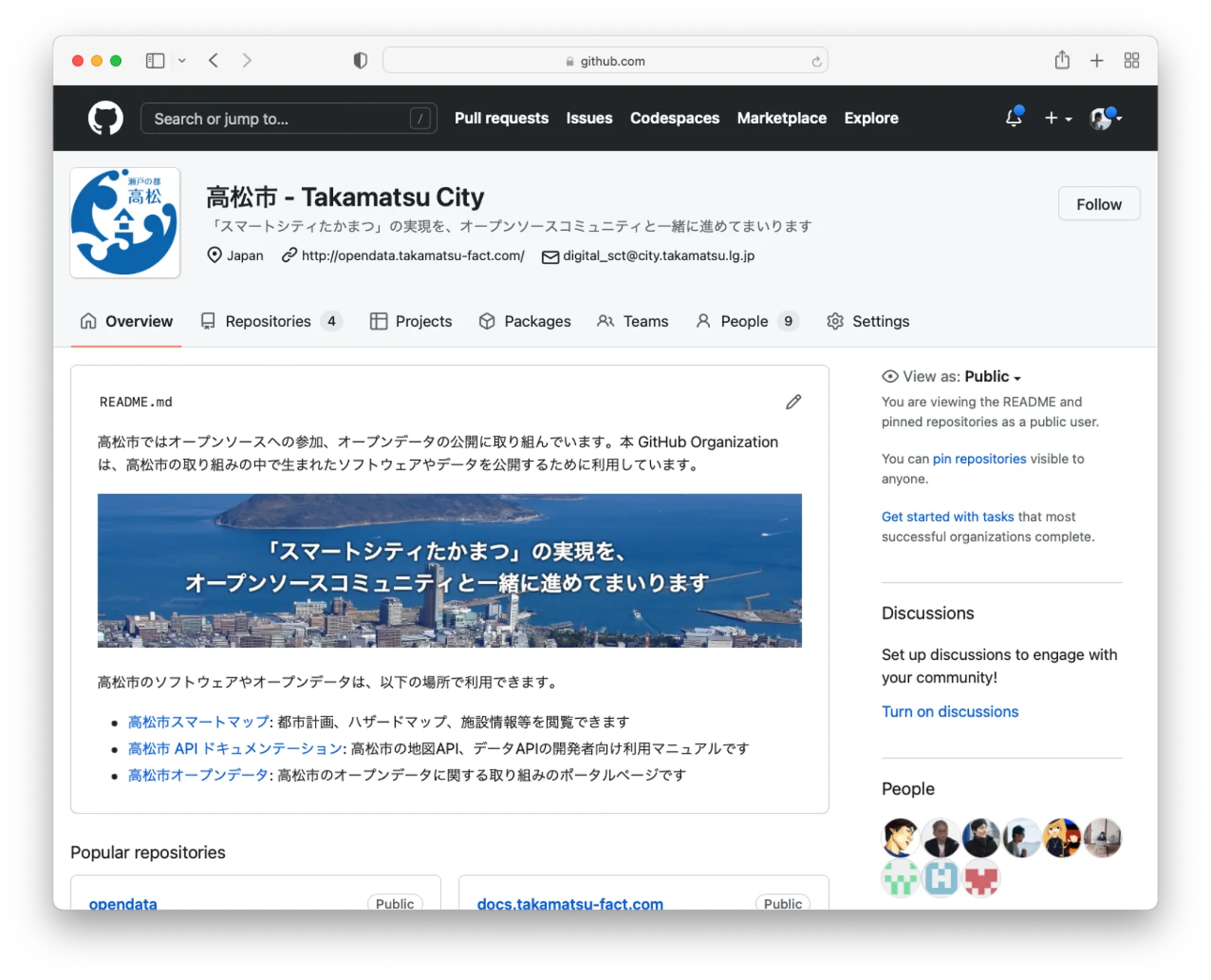Focus the github.com address bar
Viewport: 1211px width, 980px height.
(605, 61)
